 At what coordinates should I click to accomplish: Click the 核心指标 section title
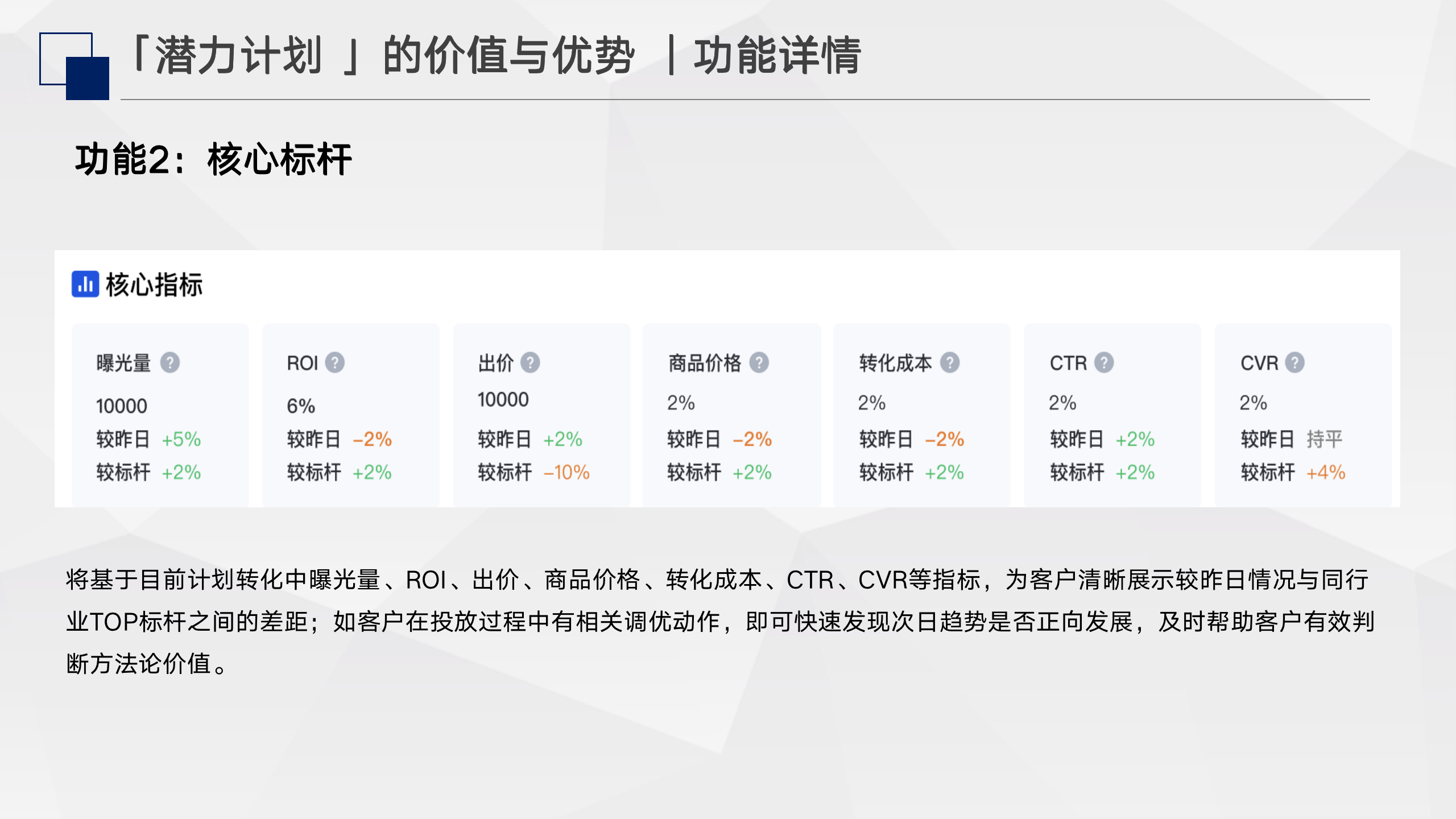(154, 284)
